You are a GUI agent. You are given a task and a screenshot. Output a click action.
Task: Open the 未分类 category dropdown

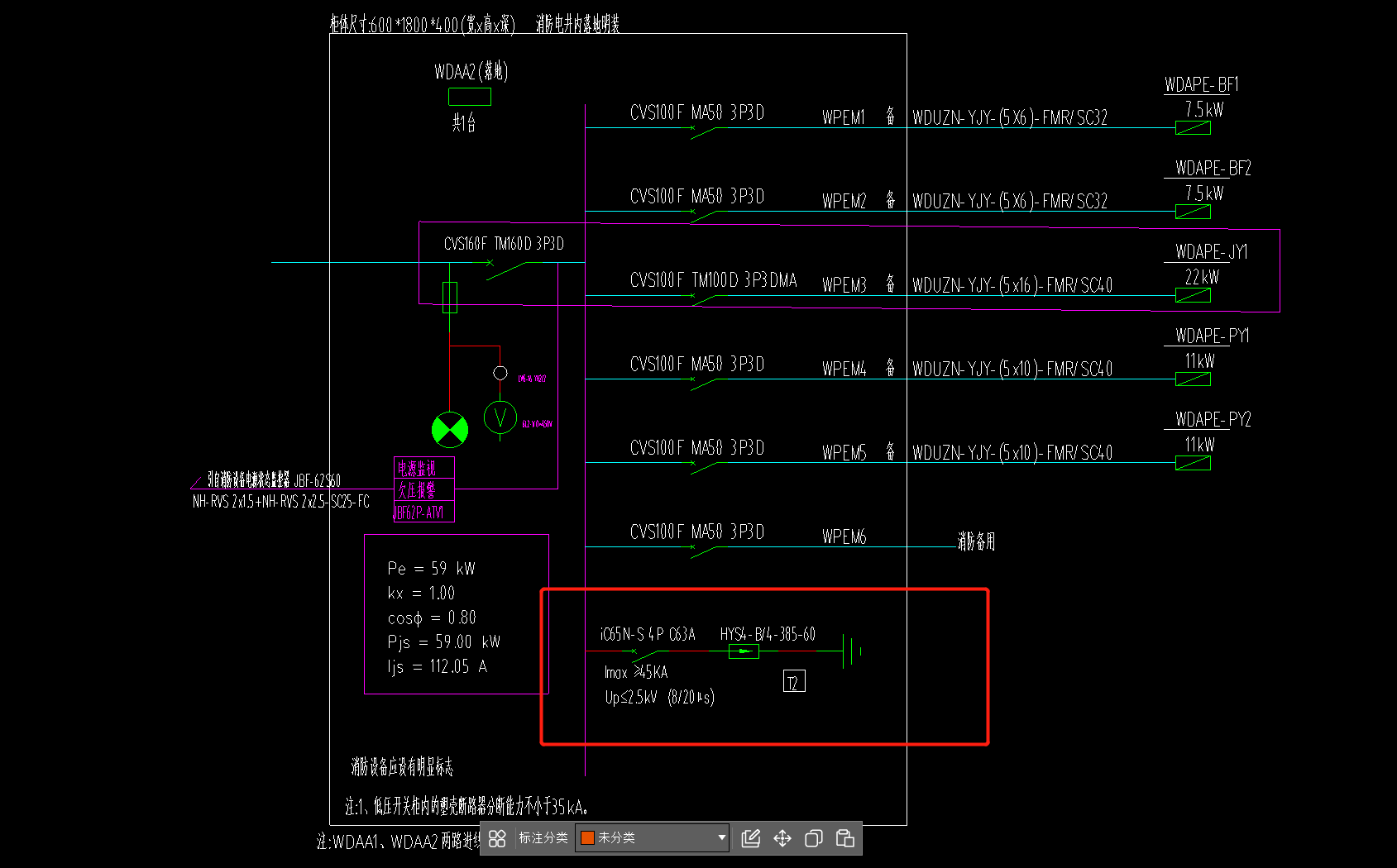click(653, 838)
